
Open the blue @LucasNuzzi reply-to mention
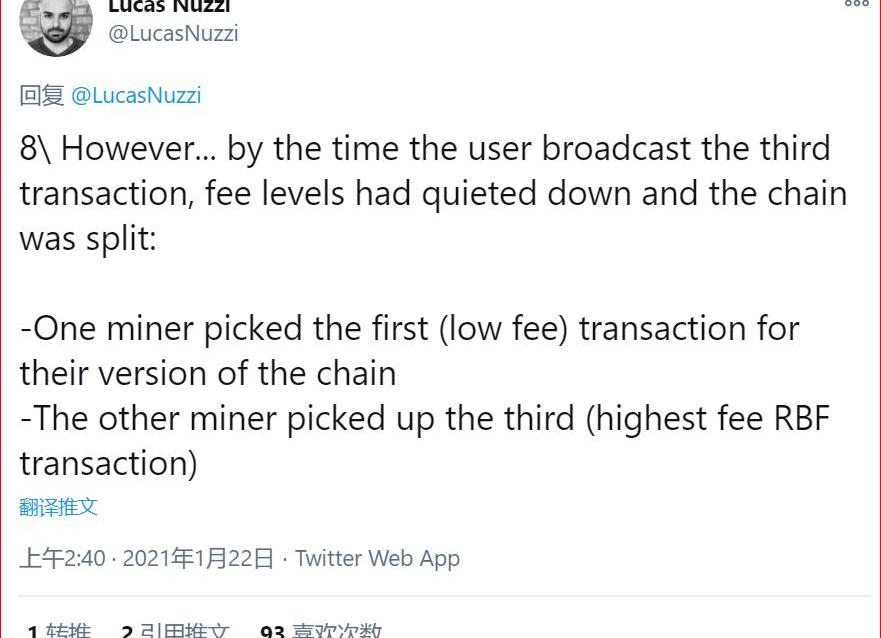(x=136, y=95)
